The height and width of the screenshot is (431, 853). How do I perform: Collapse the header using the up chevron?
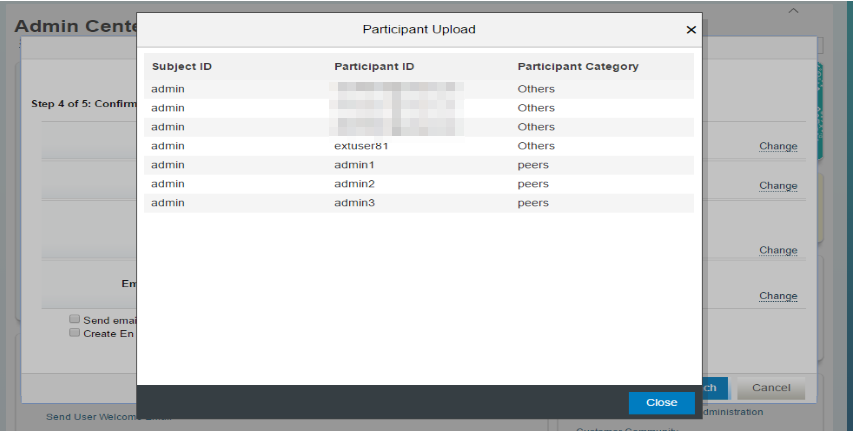point(794,10)
